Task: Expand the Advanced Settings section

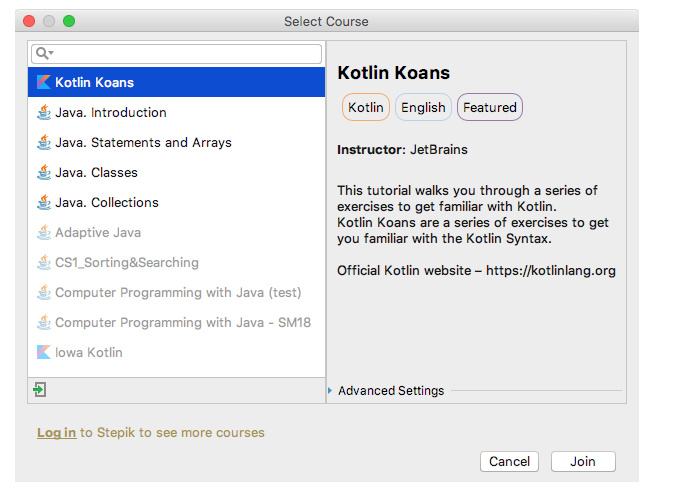Action: coord(330,391)
